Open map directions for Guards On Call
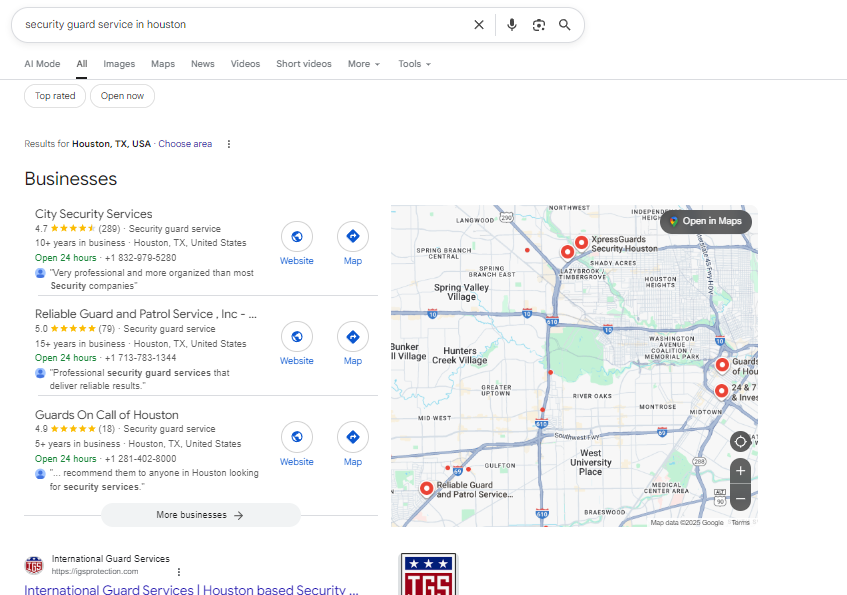847x595 pixels. 353,438
